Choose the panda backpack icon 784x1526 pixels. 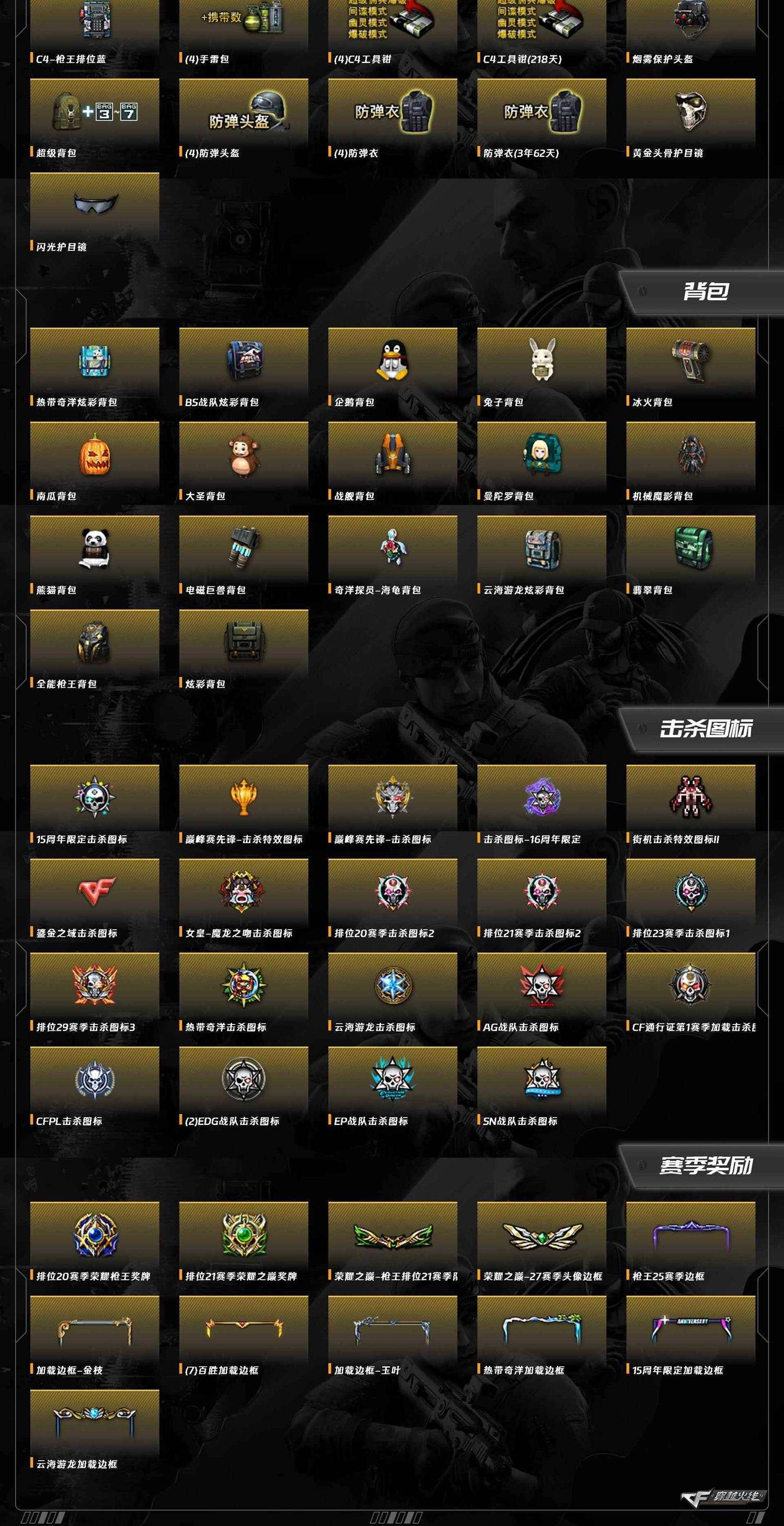(x=95, y=548)
